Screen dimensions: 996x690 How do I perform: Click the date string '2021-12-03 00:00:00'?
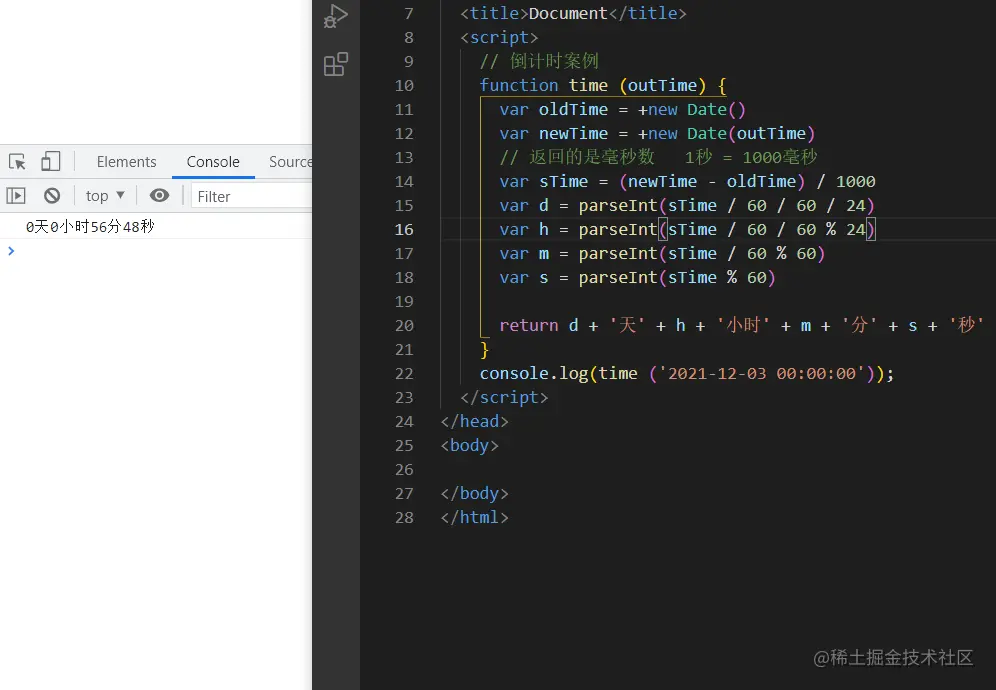point(762,374)
